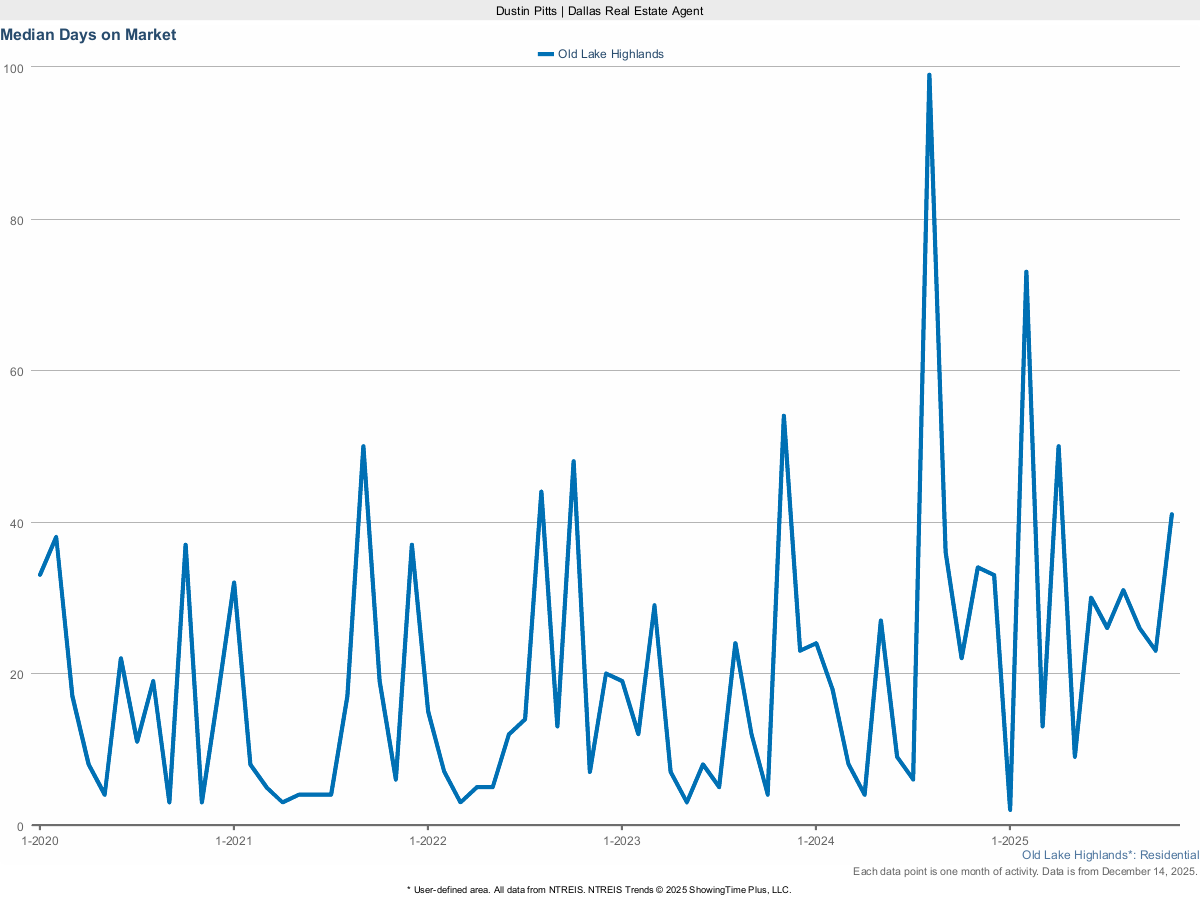This screenshot has height=900, width=1200.
Task: Click the 1-2024 axis label
Action: point(817,841)
